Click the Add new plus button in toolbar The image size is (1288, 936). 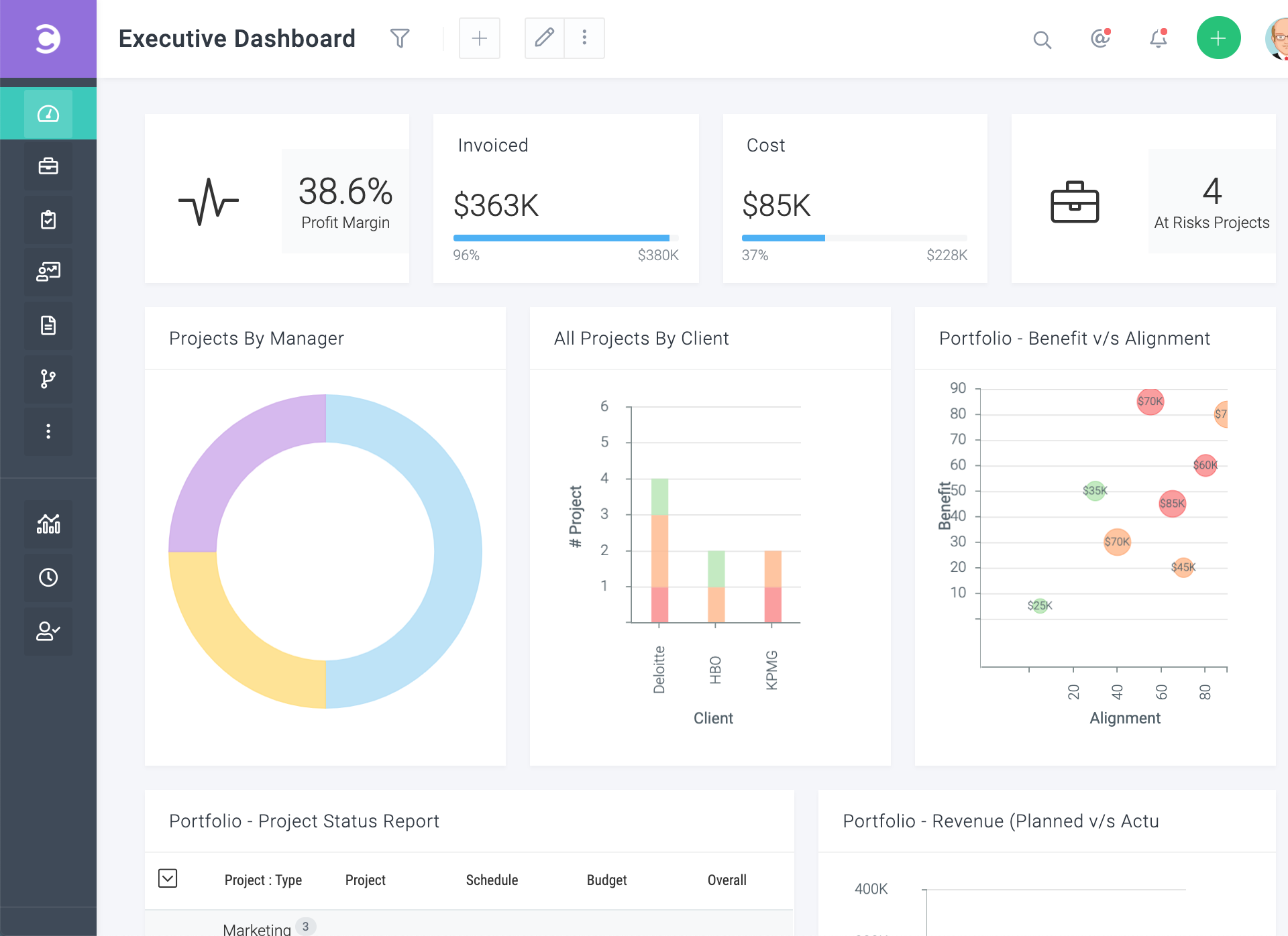tap(479, 38)
